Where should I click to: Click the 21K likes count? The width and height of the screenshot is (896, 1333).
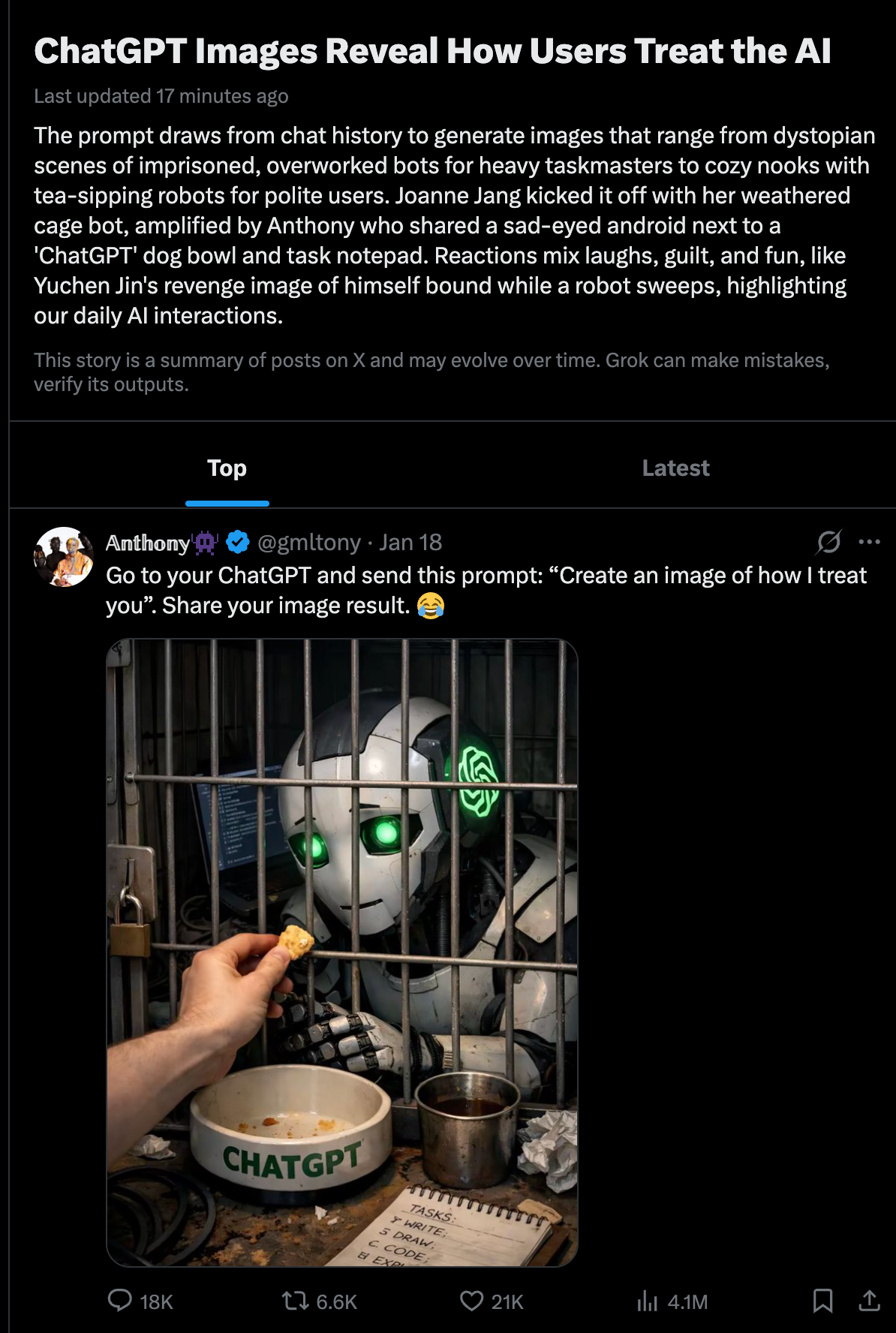pyautogui.click(x=507, y=1301)
